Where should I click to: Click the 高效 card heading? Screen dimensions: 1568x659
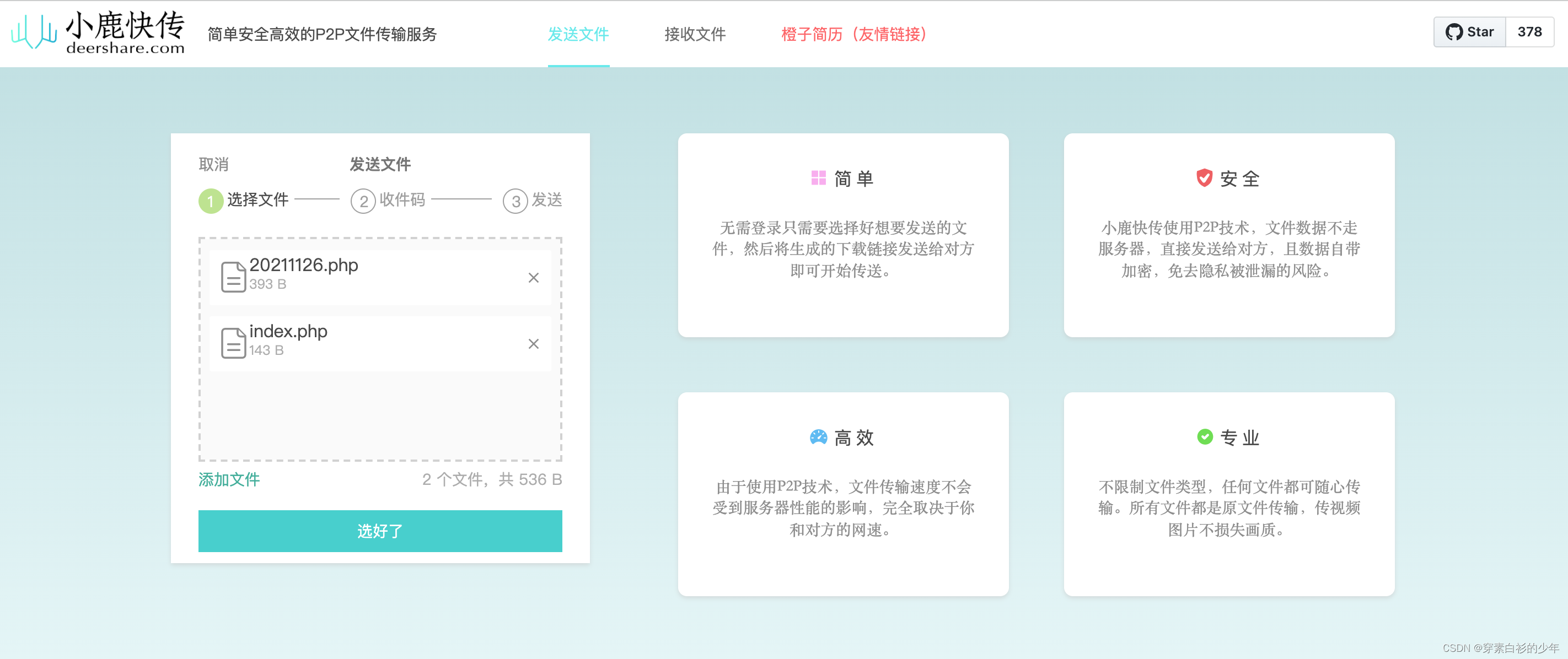[854, 438]
